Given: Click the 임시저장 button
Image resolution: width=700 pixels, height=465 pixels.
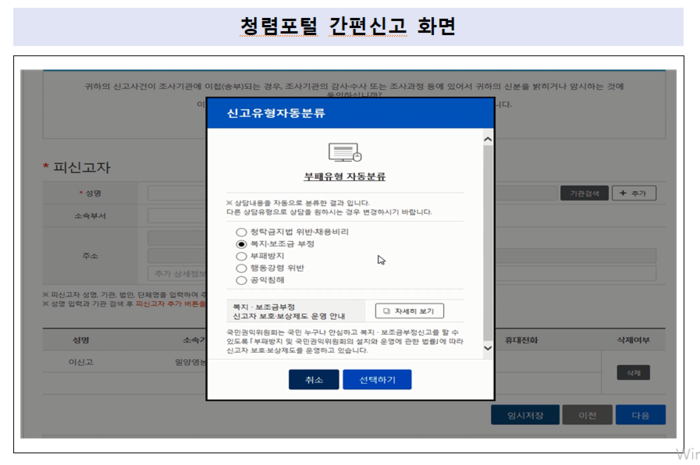Looking at the screenshot, I should pos(522,415).
